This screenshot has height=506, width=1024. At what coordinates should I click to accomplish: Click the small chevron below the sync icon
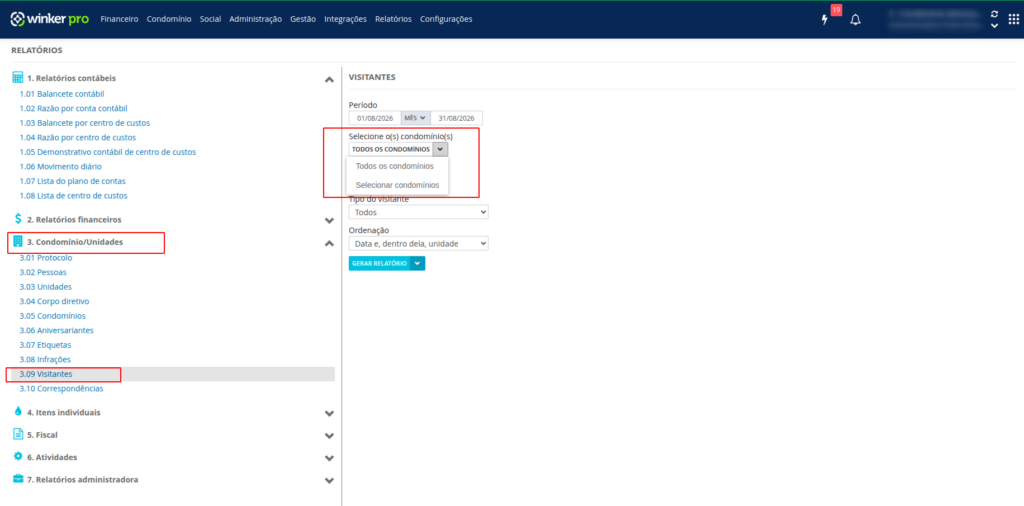click(x=994, y=26)
